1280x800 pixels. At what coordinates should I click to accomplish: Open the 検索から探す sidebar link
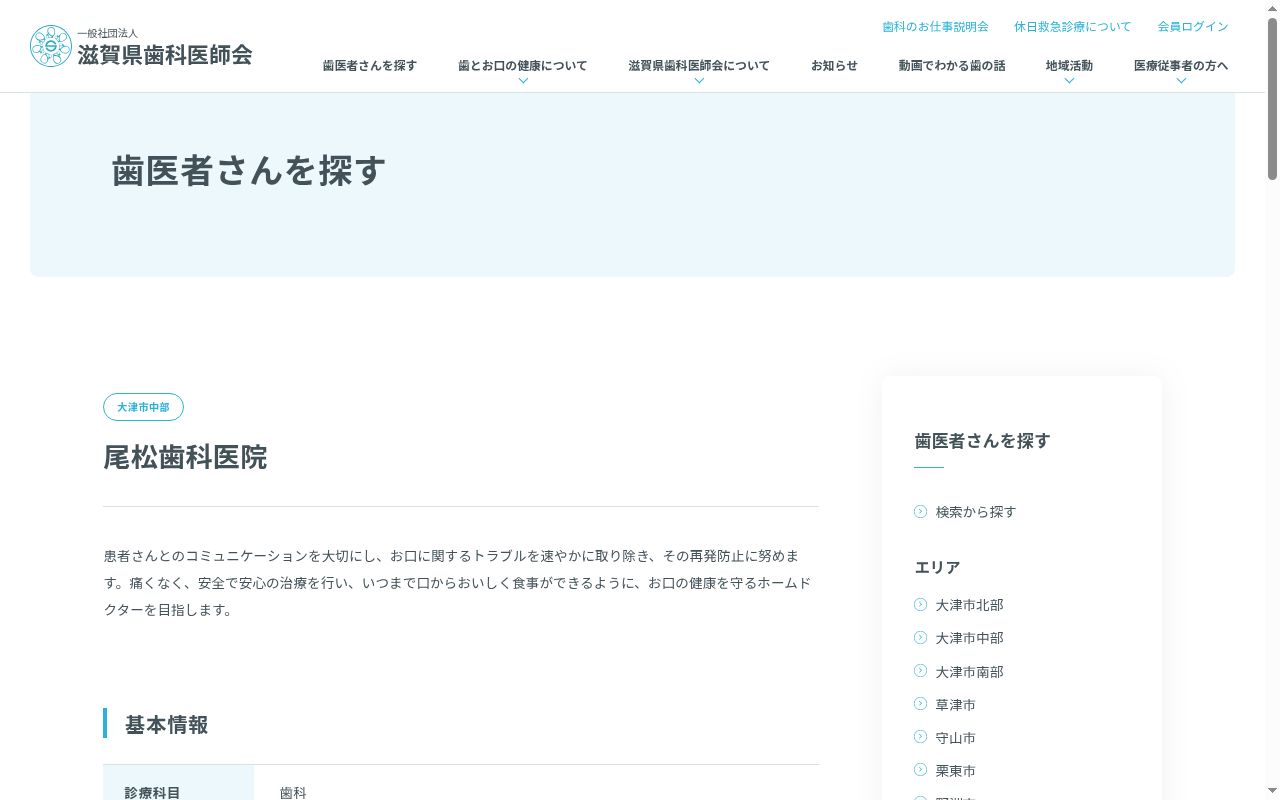coord(976,512)
